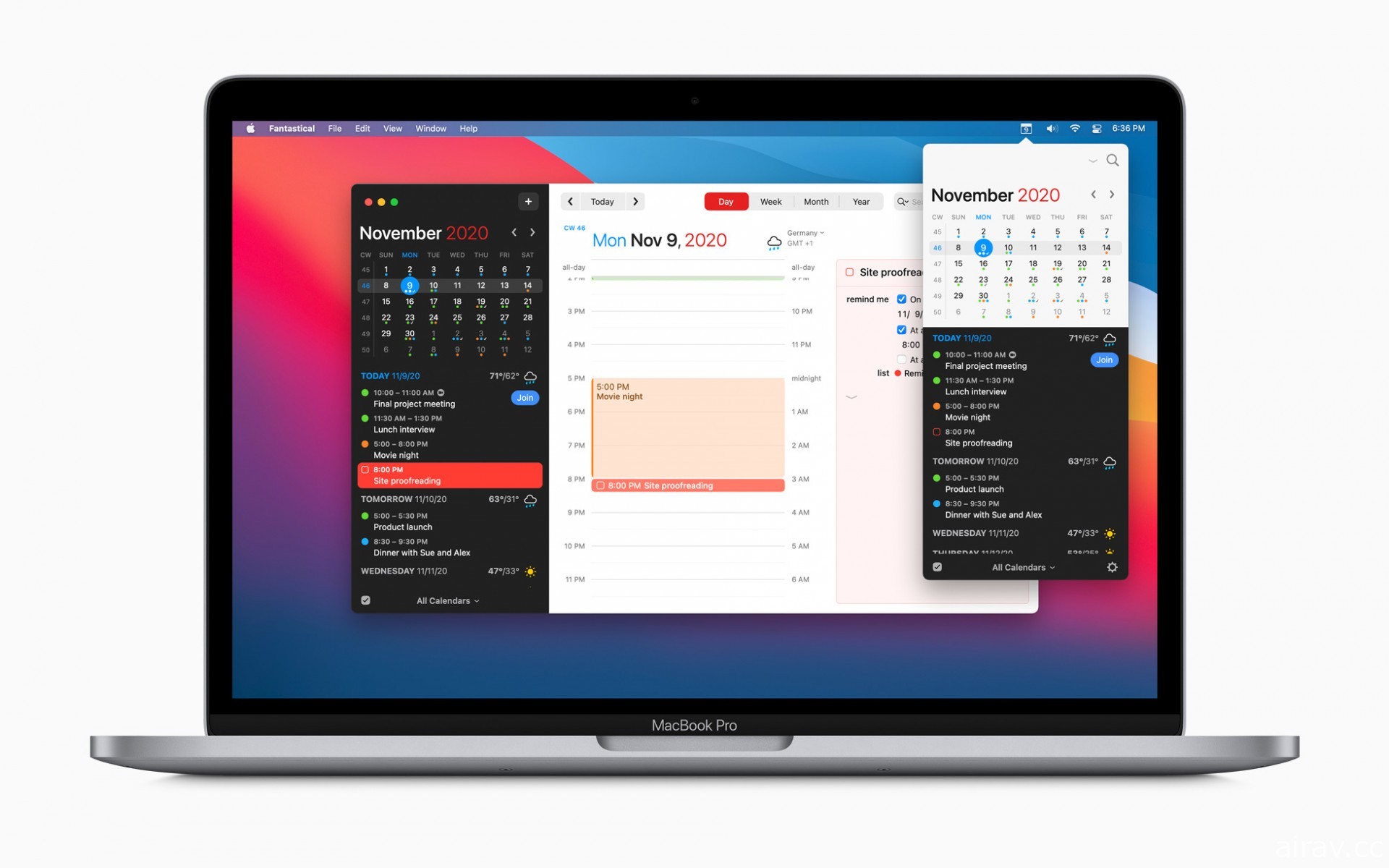The image size is (1389, 868).
Task: Select the Day view tab
Action: pyautogui.click(x=726, y=200)
